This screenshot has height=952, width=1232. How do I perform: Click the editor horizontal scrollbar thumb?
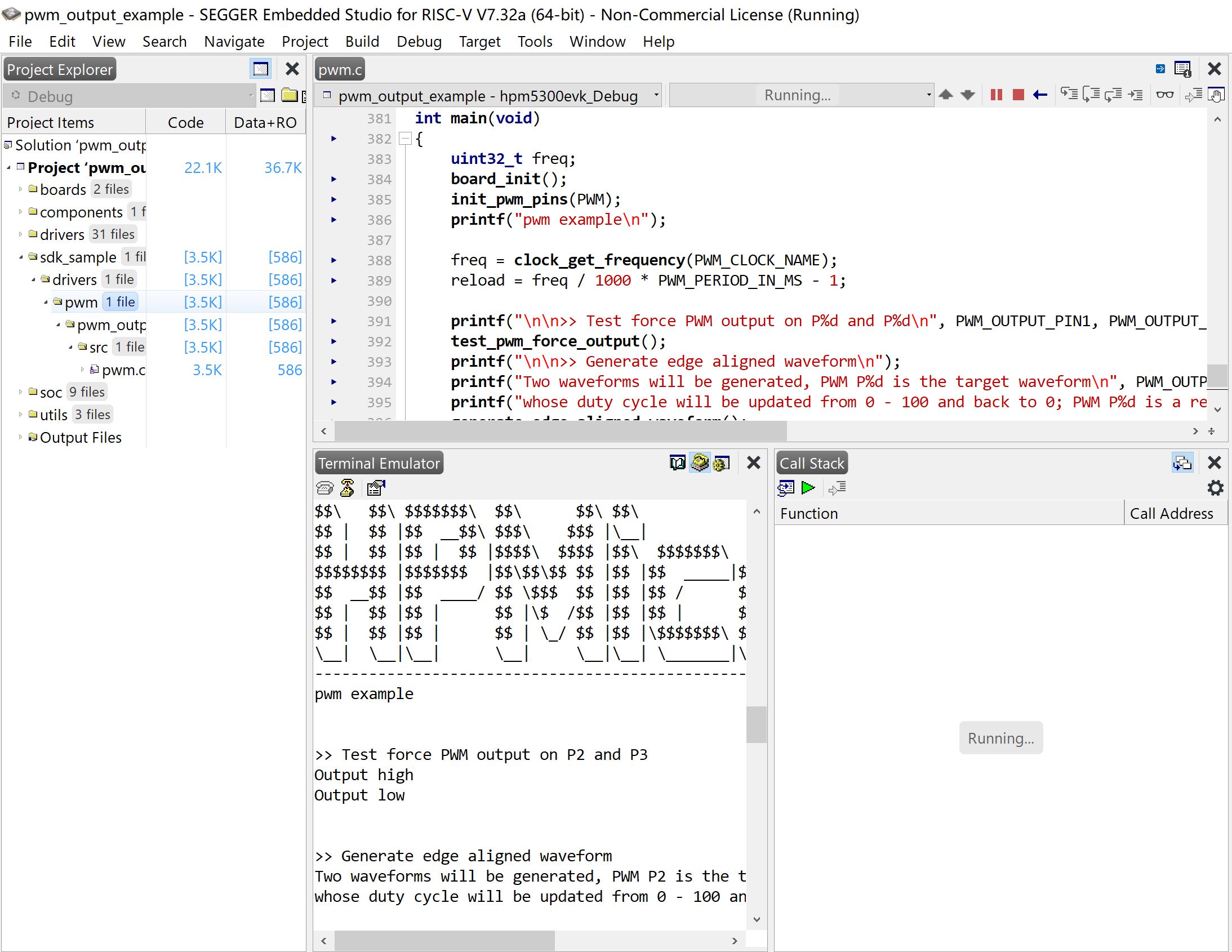coord(561,431)
